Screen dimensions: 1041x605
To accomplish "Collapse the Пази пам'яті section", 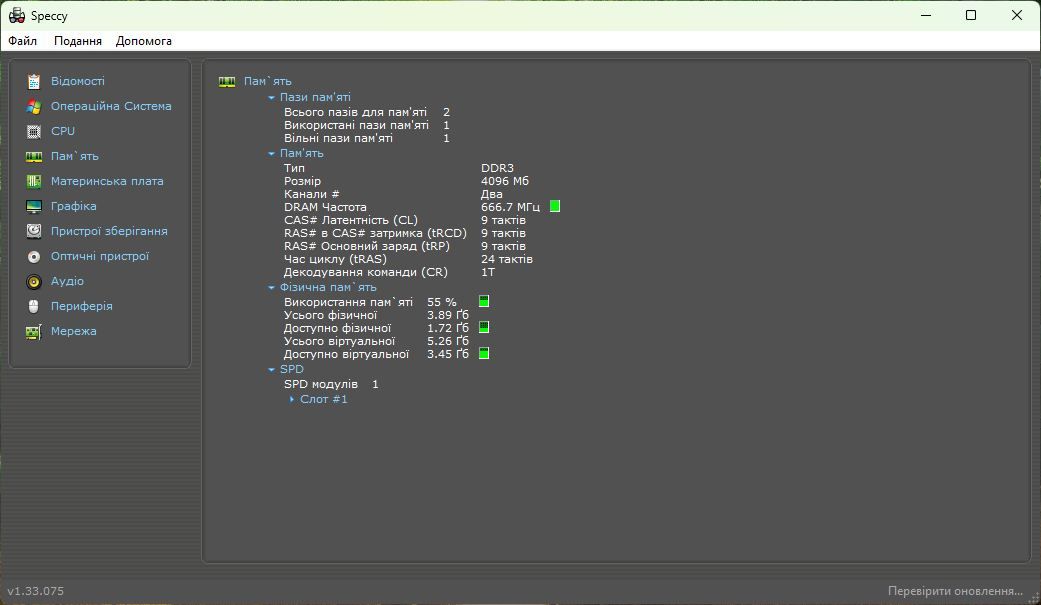I will point(271,98).
